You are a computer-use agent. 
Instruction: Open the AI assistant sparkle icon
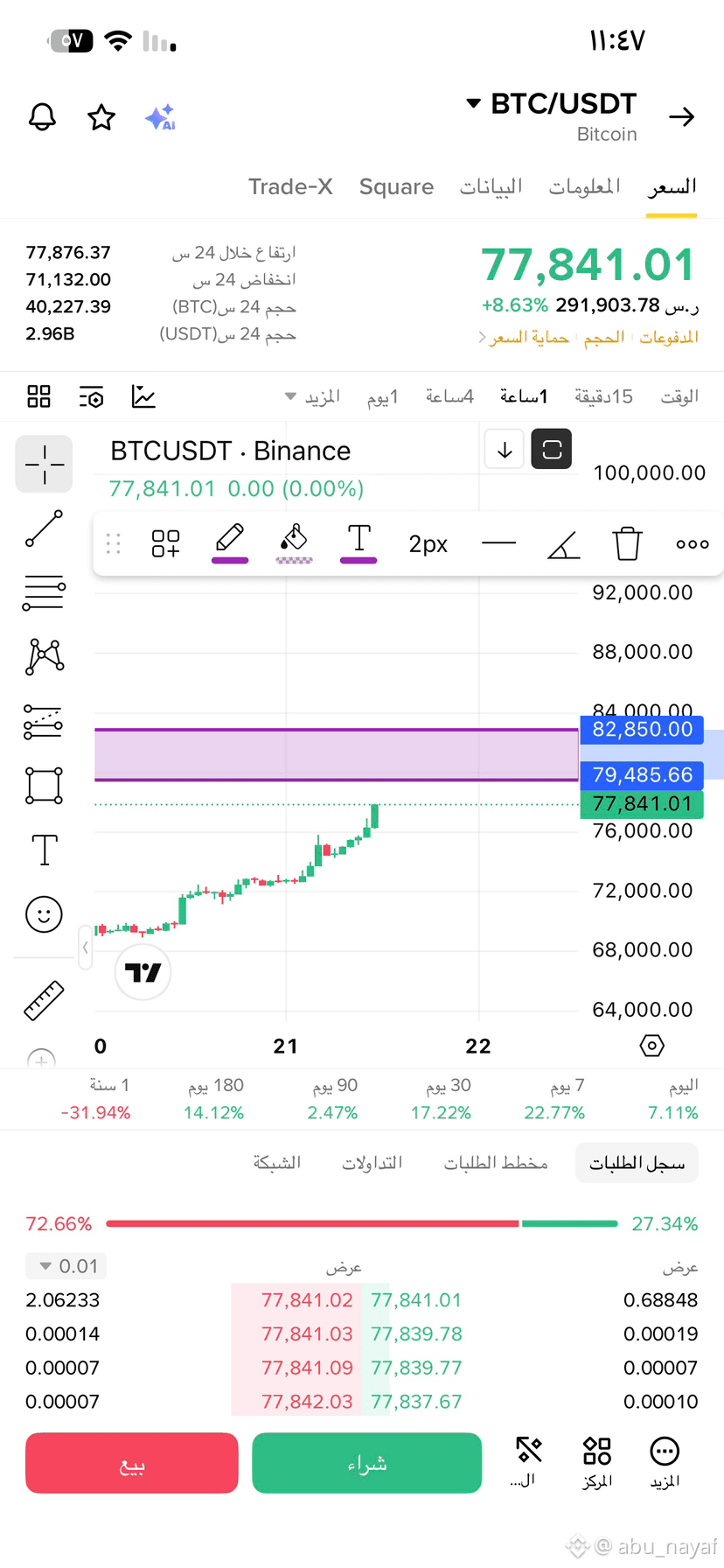[161, 116]
